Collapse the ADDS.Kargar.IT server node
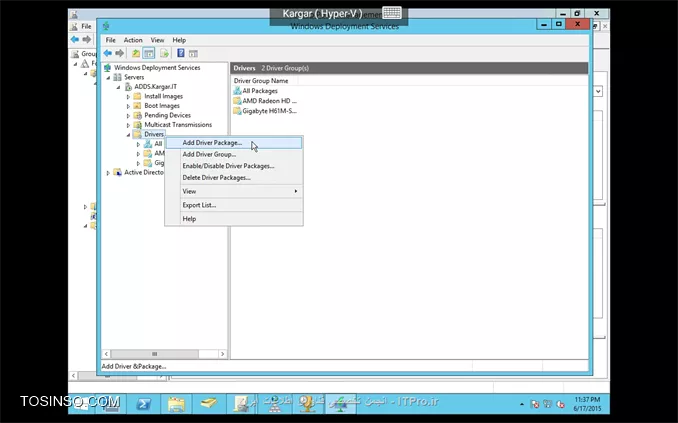Viewport: 678px width, 423px height. point(118,87)
